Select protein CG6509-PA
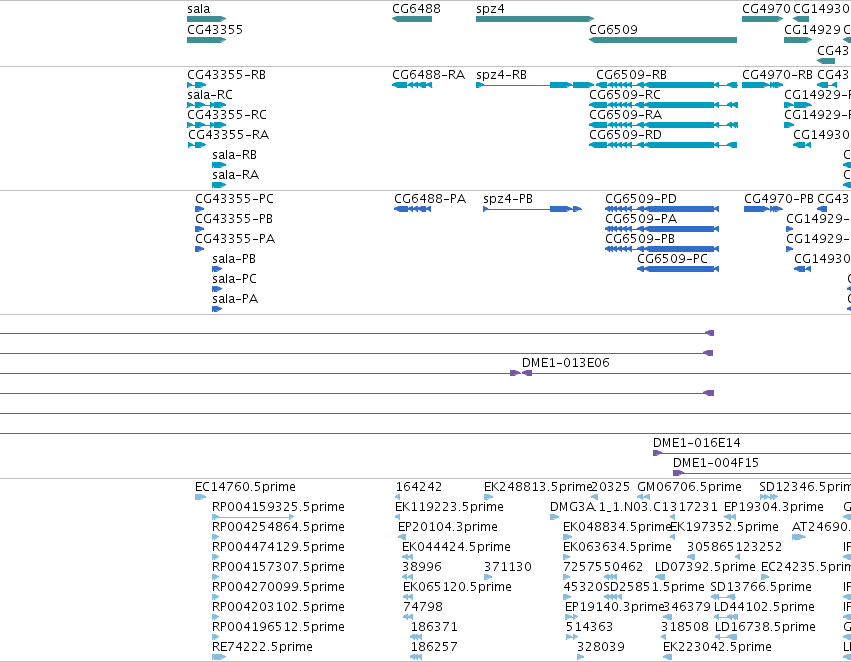Viewport: 851px width, 662px height. pyautogui.click(x=662, y=229)
